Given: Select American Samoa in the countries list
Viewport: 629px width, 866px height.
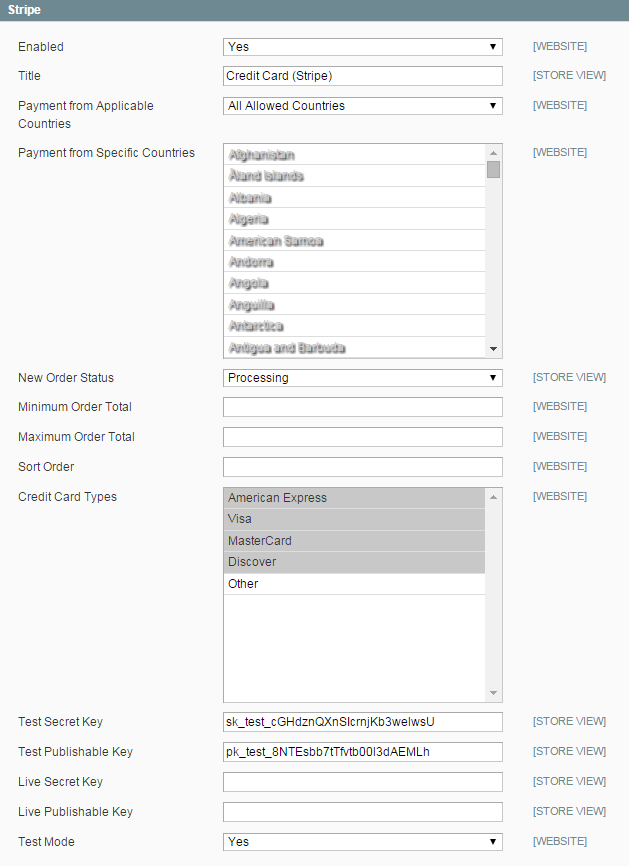Looking at the screenshot, I should (355, 240).
